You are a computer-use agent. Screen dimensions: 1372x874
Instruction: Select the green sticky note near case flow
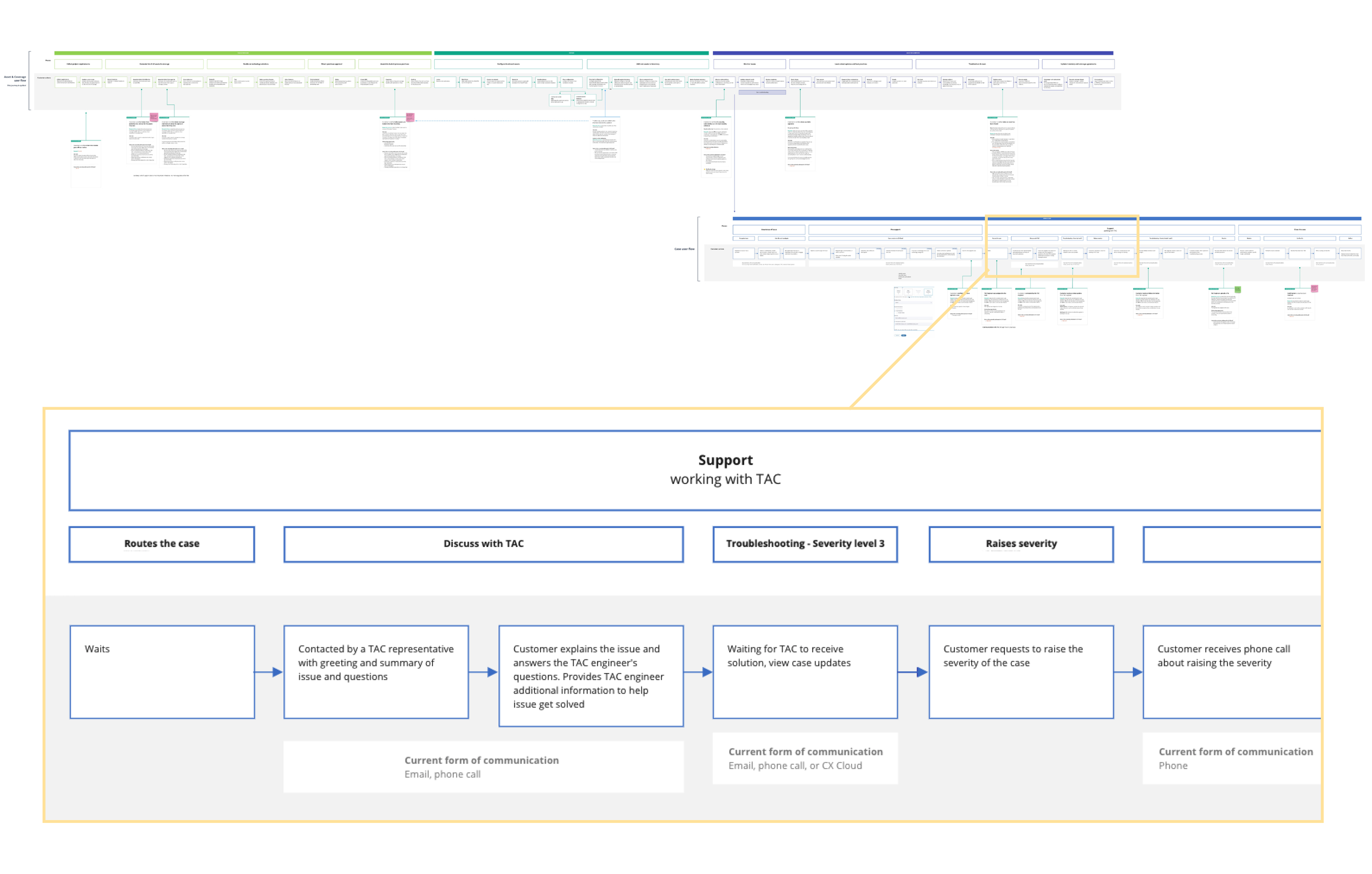[1237, 290]
